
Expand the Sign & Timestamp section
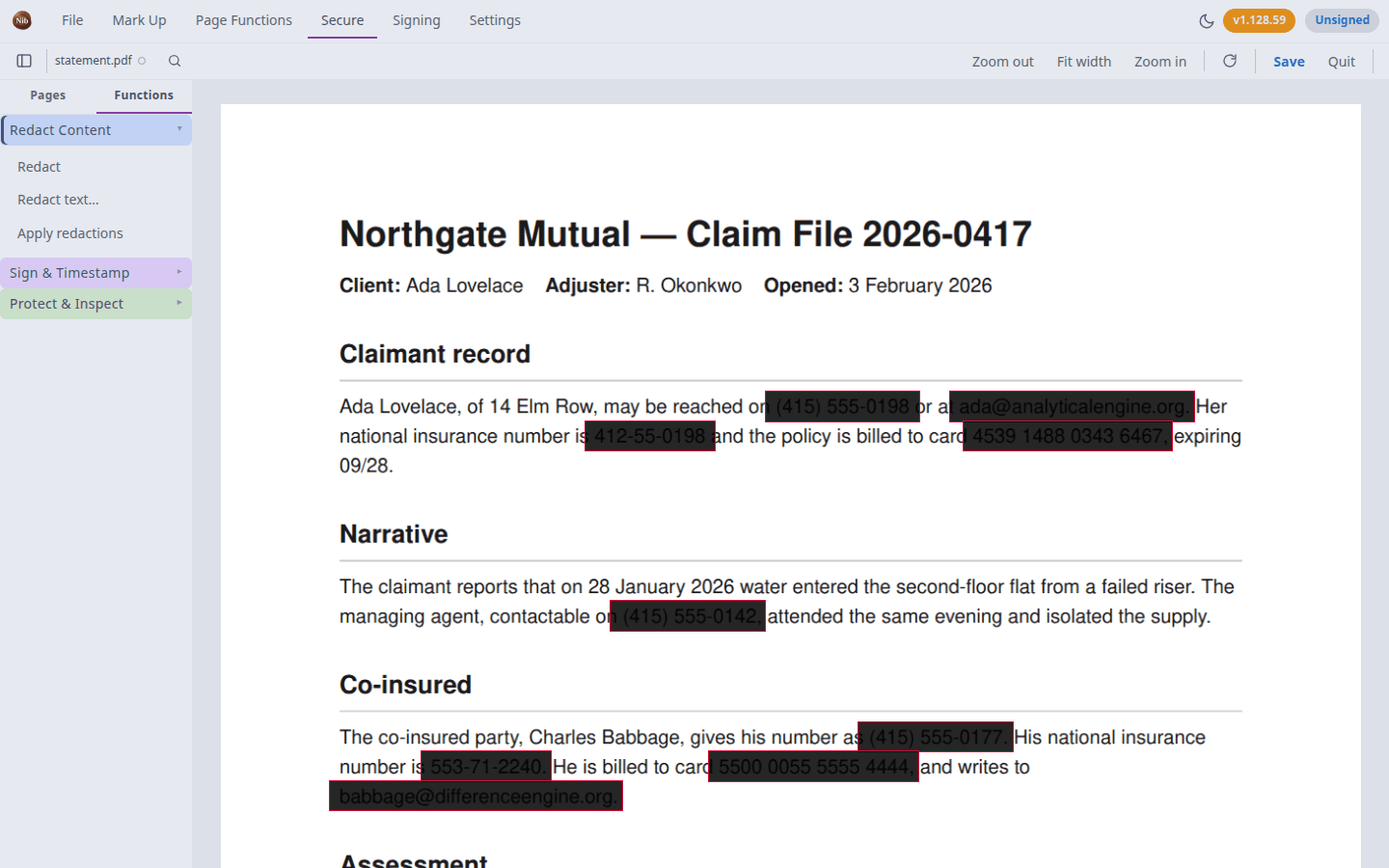96,273
